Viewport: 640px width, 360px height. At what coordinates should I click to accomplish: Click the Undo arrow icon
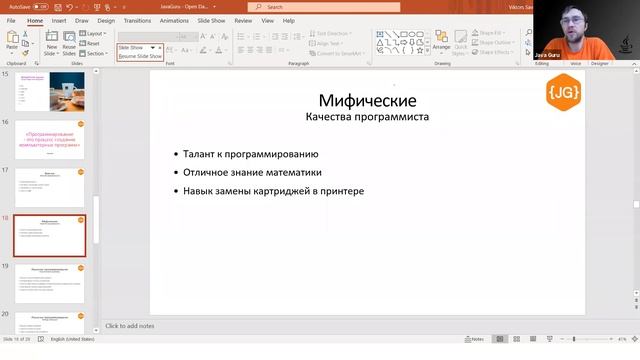click(x=69, y=7)
